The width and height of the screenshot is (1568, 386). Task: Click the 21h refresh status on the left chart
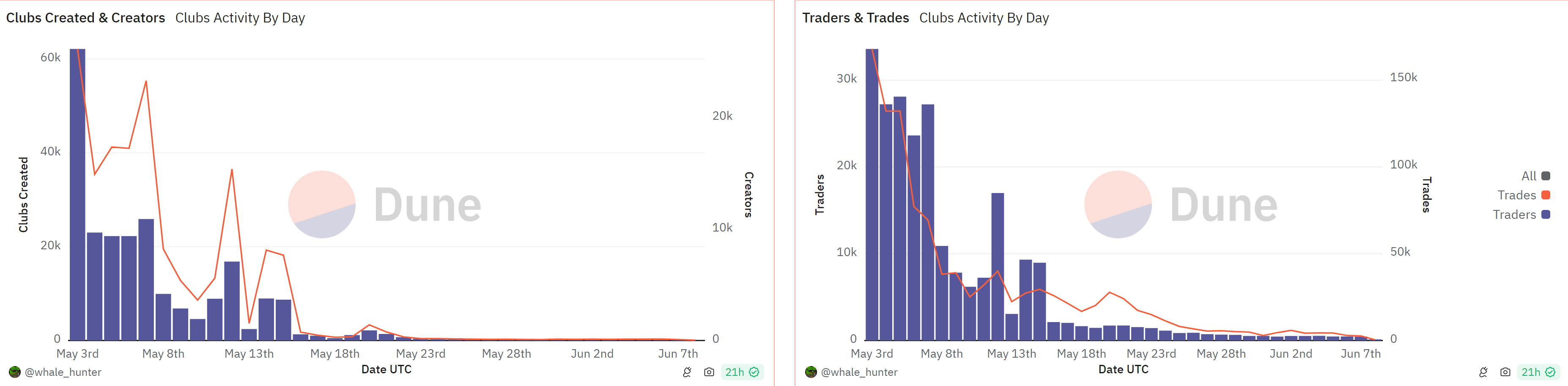pyautogui.click(x=734, y=372)
